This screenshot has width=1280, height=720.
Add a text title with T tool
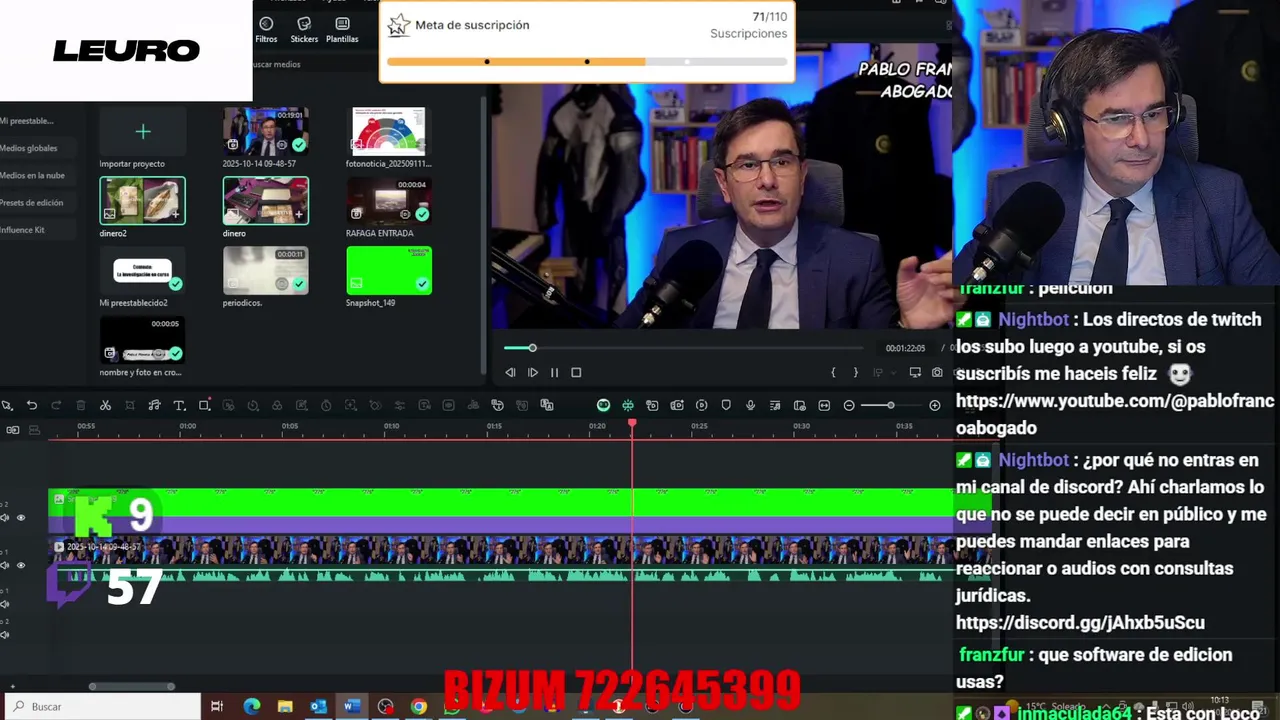click(x=179, y=405)
